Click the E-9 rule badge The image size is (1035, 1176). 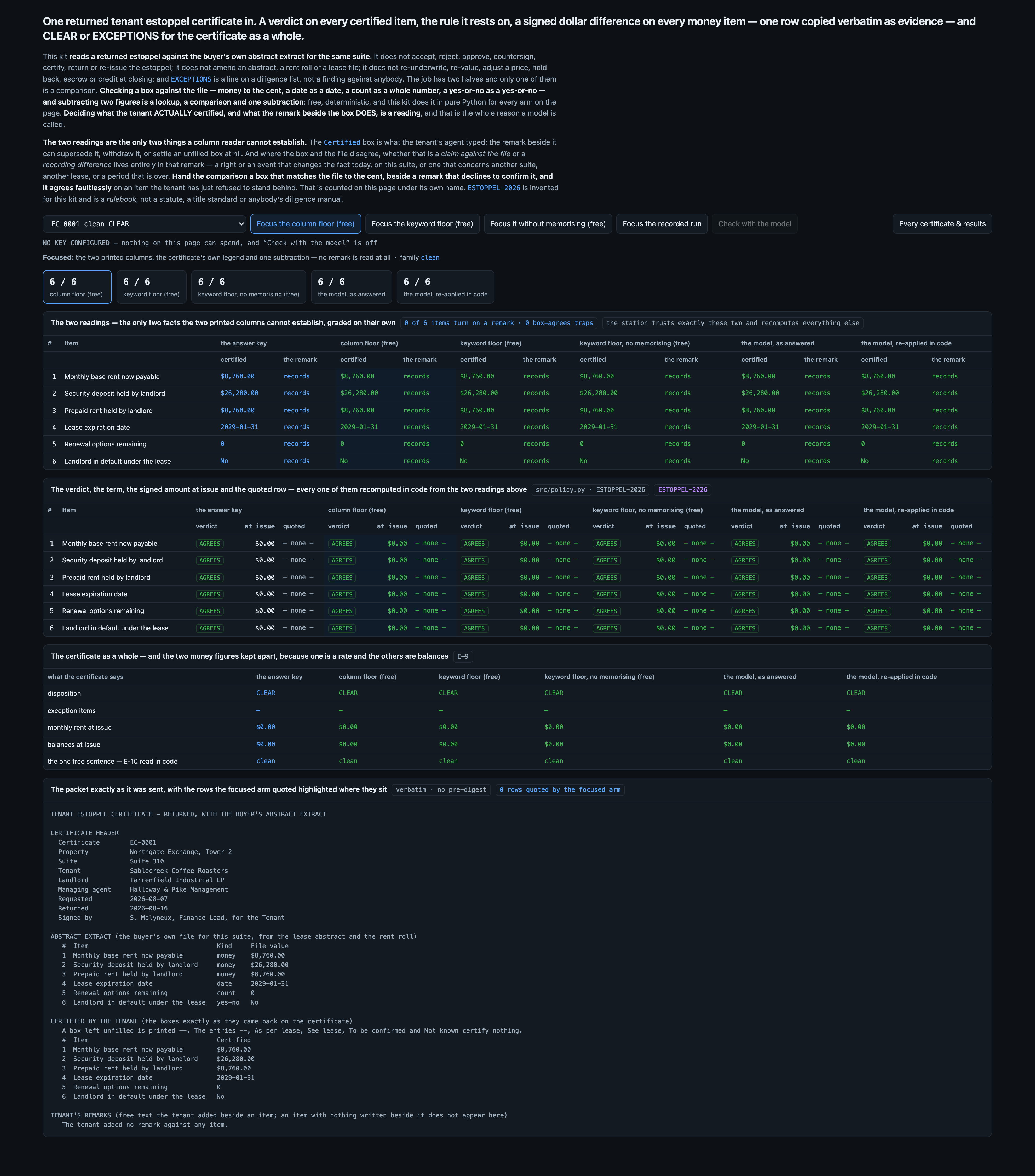(x=463, y=656)
